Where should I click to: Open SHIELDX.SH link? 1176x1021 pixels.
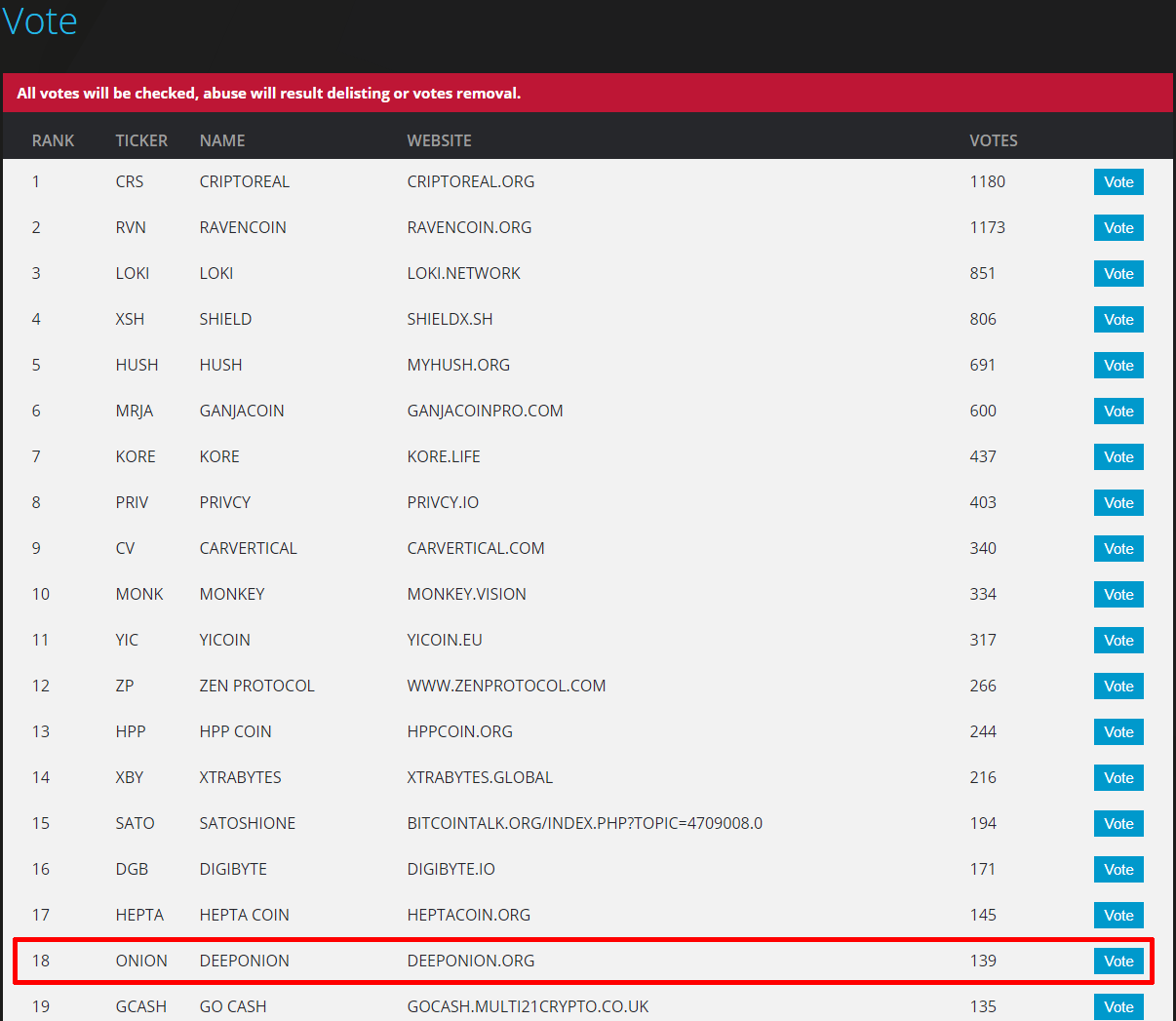[450, 319]
